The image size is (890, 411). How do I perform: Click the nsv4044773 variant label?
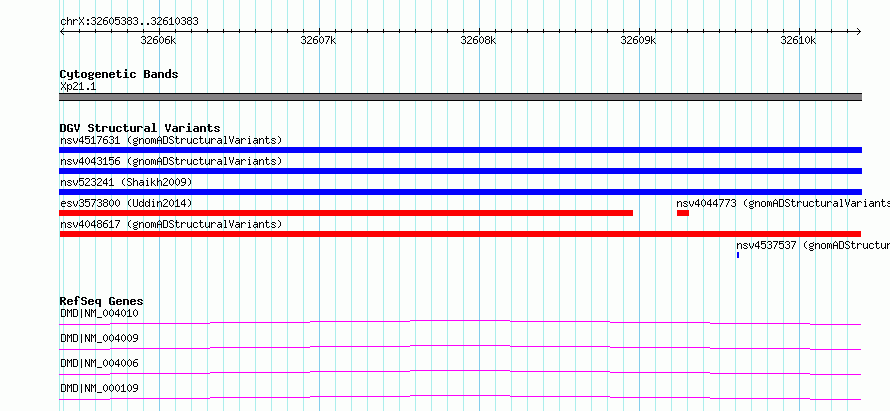(783, 203)
